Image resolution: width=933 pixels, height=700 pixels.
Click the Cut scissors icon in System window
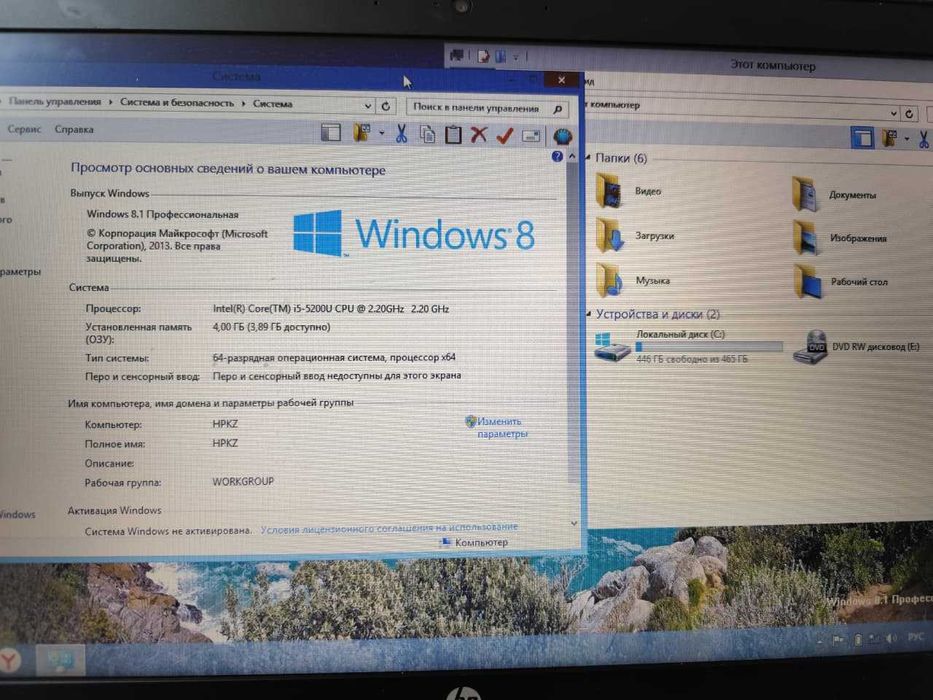pos(402,133)
